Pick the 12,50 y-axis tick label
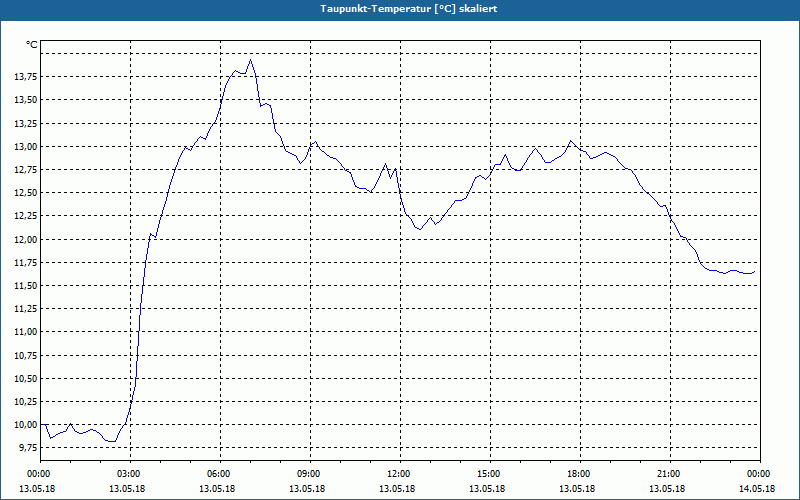This screenshot has width=800, height=500. (27, 193)
